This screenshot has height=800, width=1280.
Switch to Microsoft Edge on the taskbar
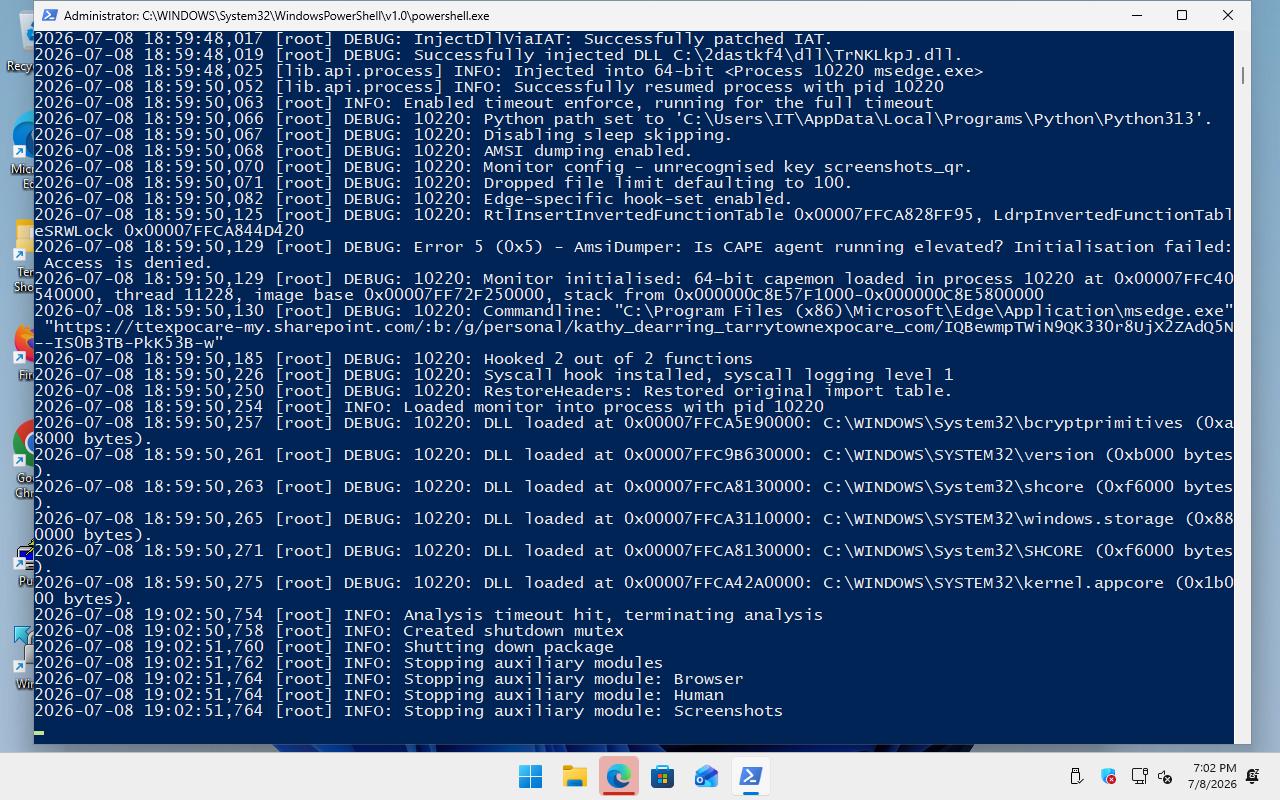[618, 776]
